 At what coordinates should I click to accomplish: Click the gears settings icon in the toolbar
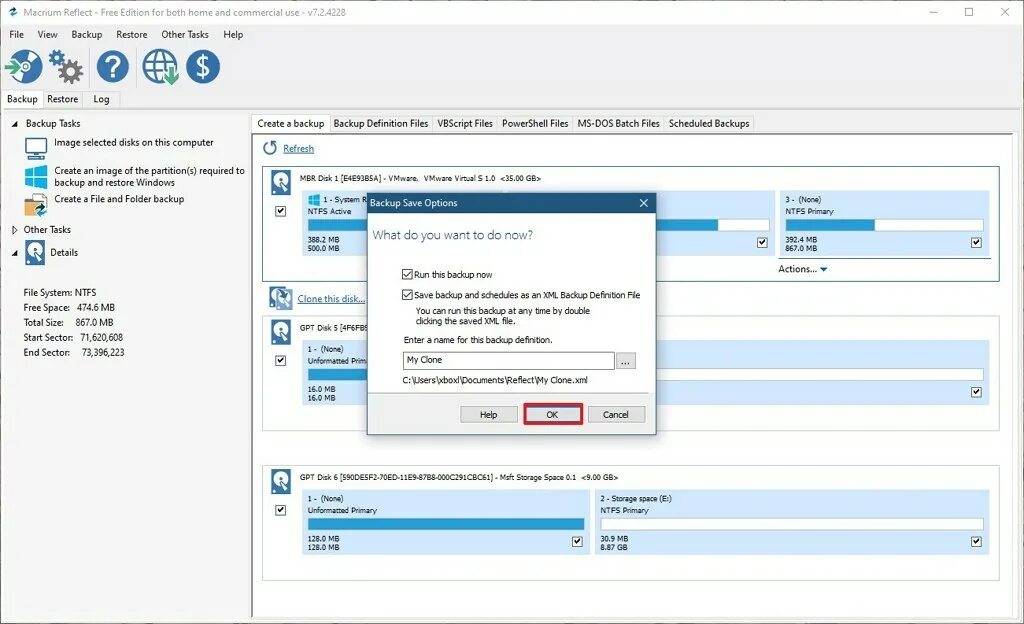click(x=65, y=66)
